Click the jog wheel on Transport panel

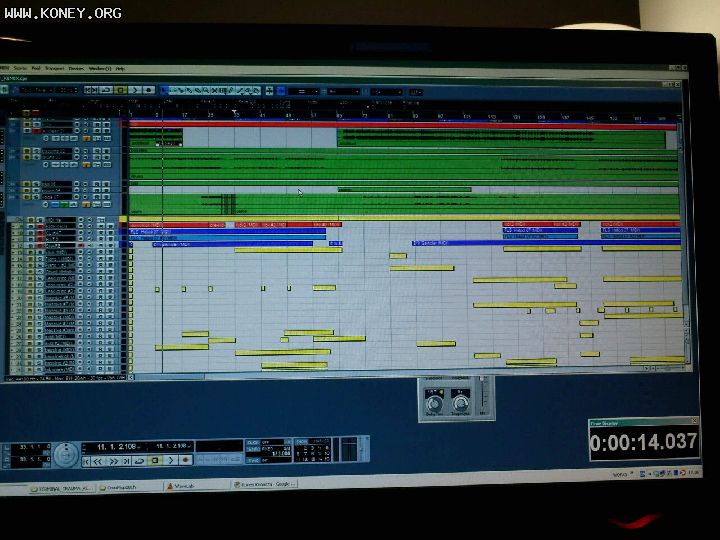(x=66, y=455)
